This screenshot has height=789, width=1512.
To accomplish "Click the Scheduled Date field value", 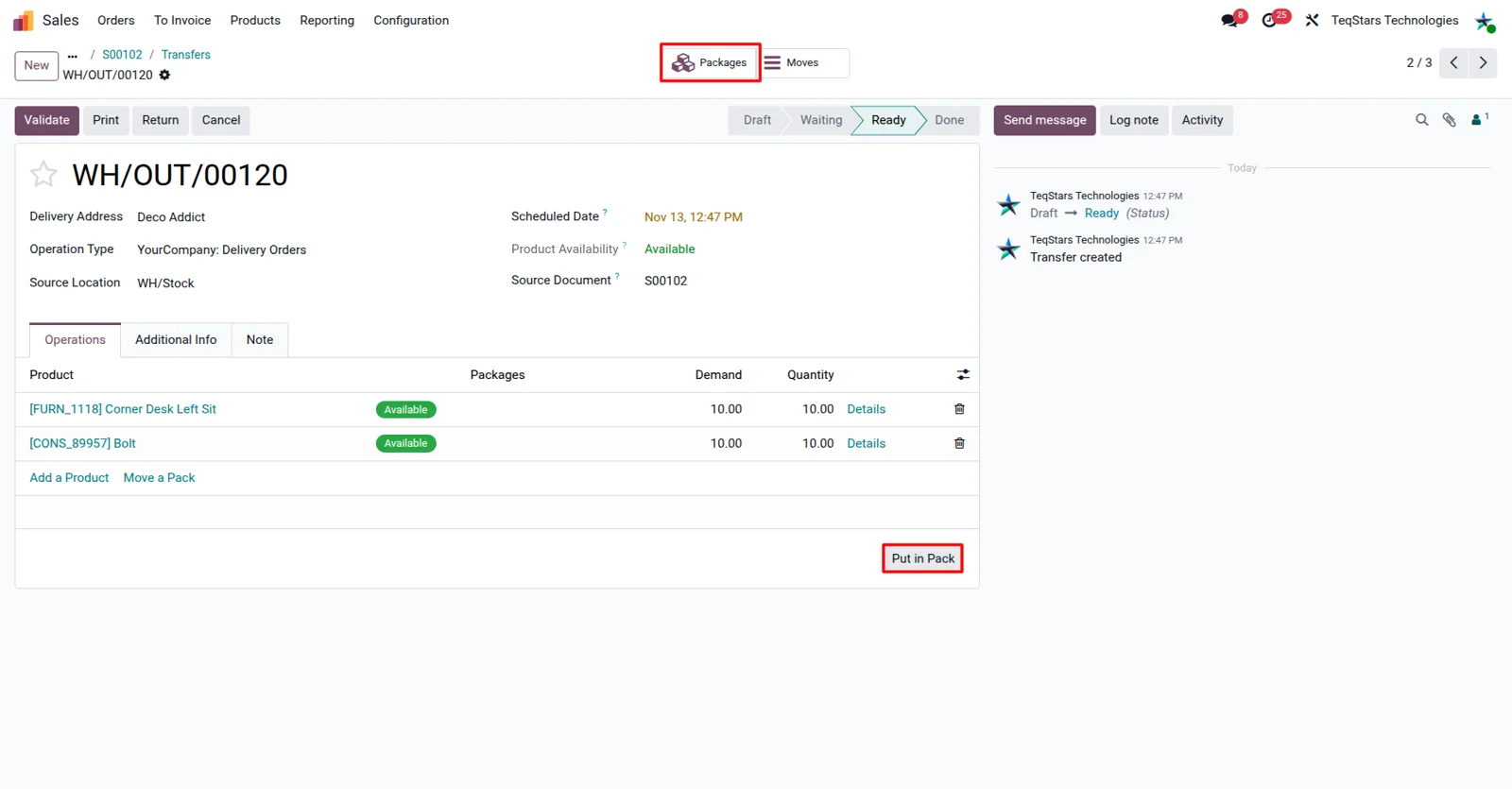I will 694,217.
